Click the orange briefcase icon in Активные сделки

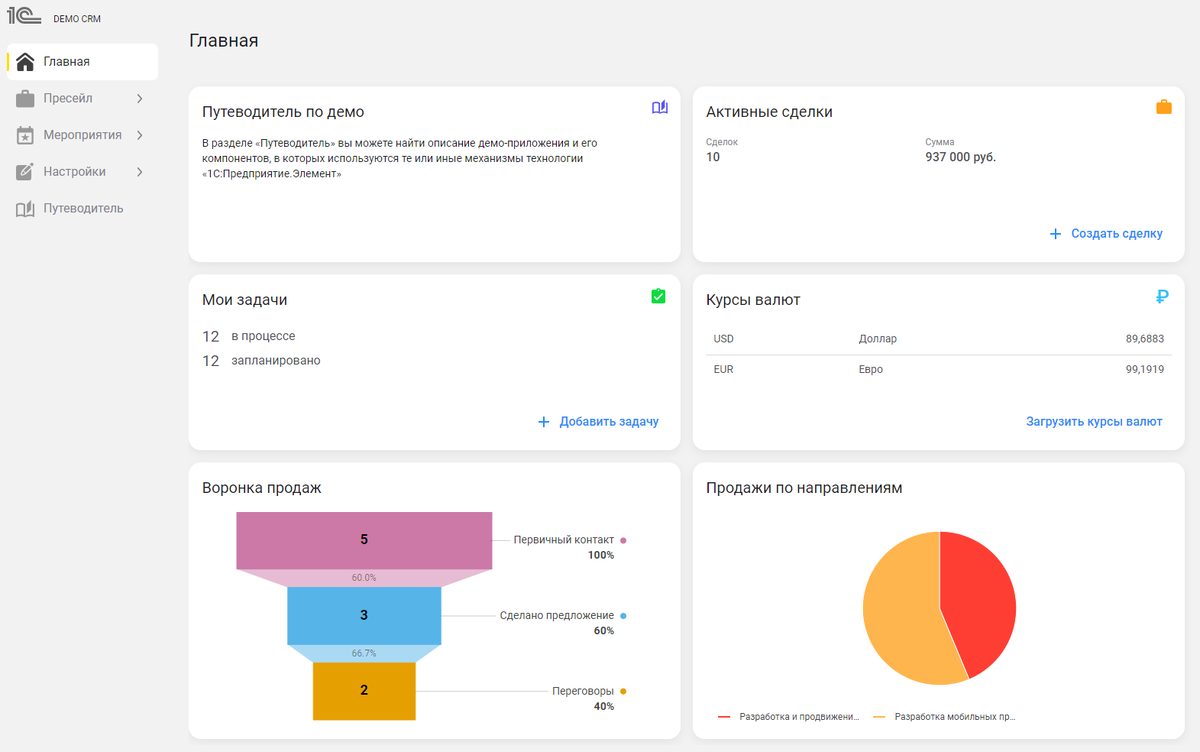(1163, 107)
